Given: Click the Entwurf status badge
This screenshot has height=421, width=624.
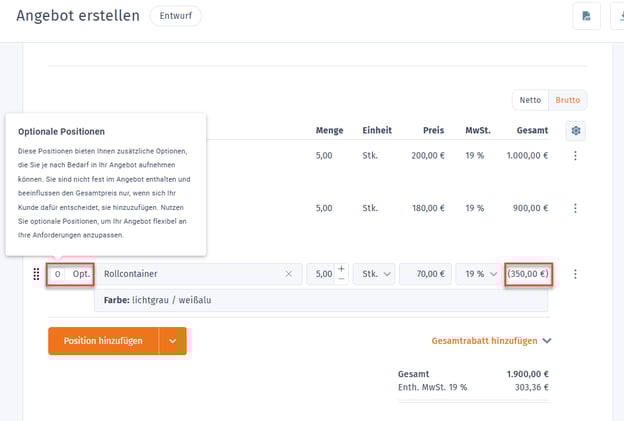Looking at the screenshot, I should (x=175, y=16).
